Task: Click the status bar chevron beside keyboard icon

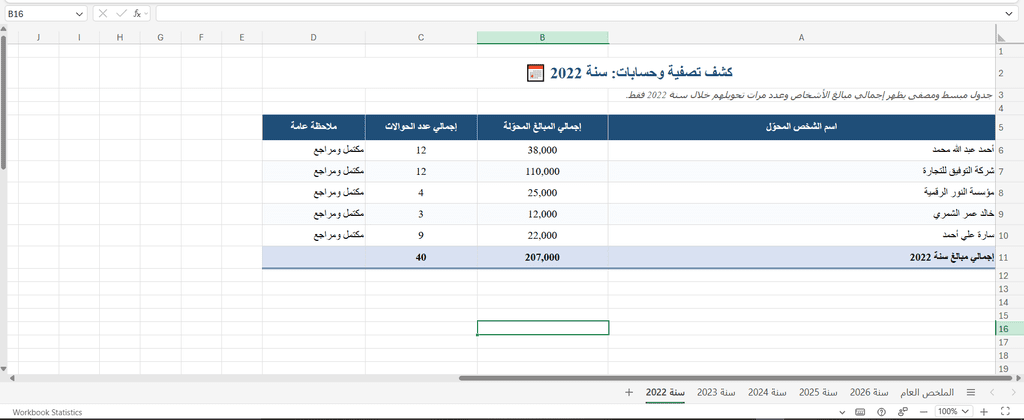Action: coord(844,412)
